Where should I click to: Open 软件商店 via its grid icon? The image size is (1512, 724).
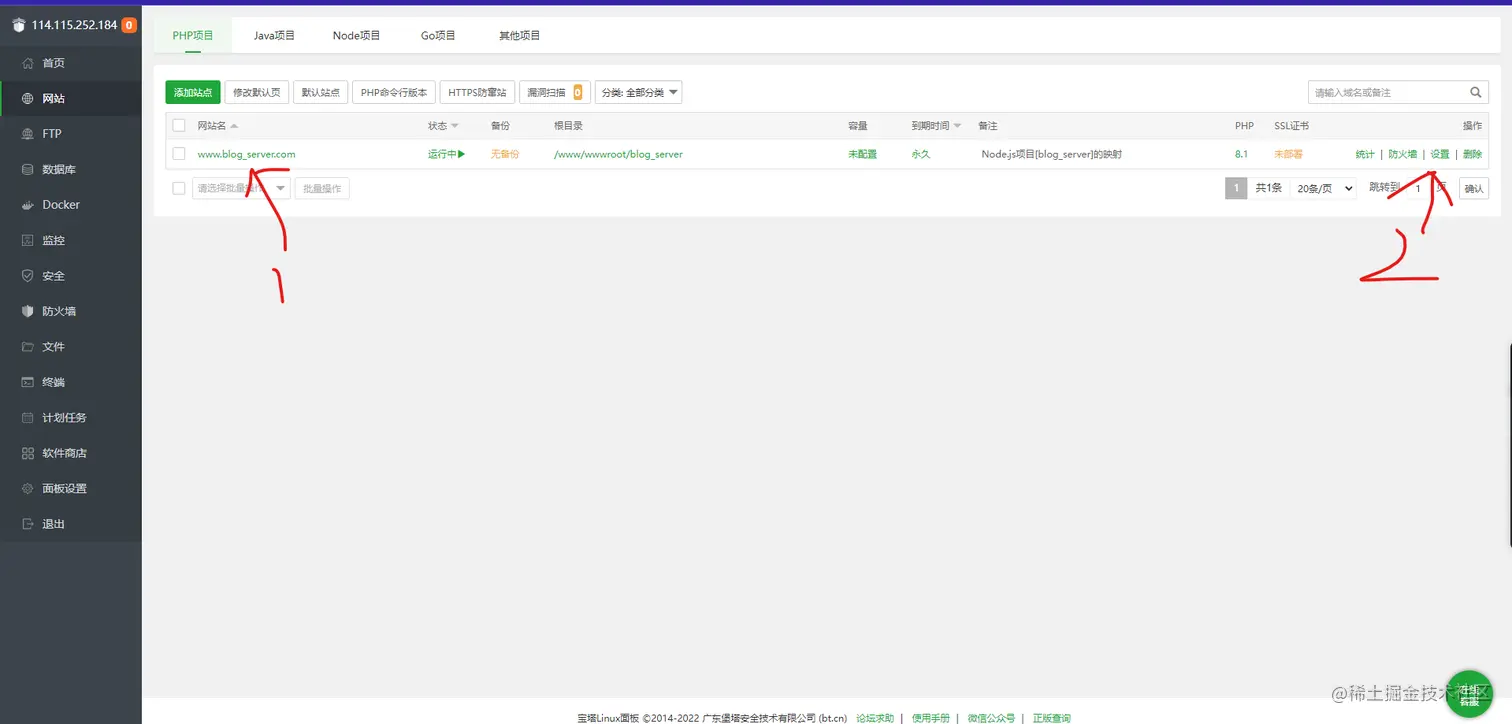28,453
